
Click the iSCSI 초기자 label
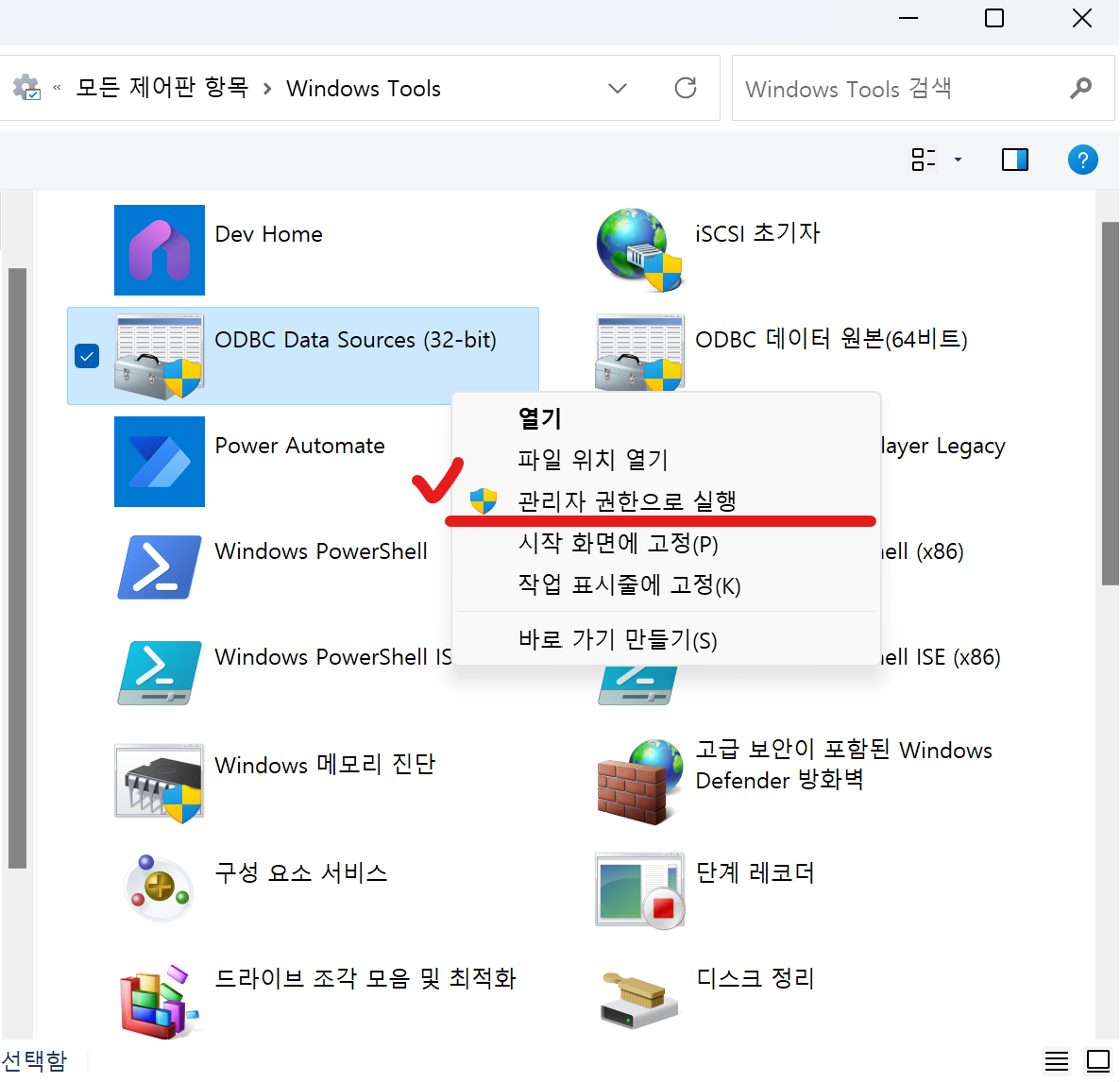coord(758,233)
